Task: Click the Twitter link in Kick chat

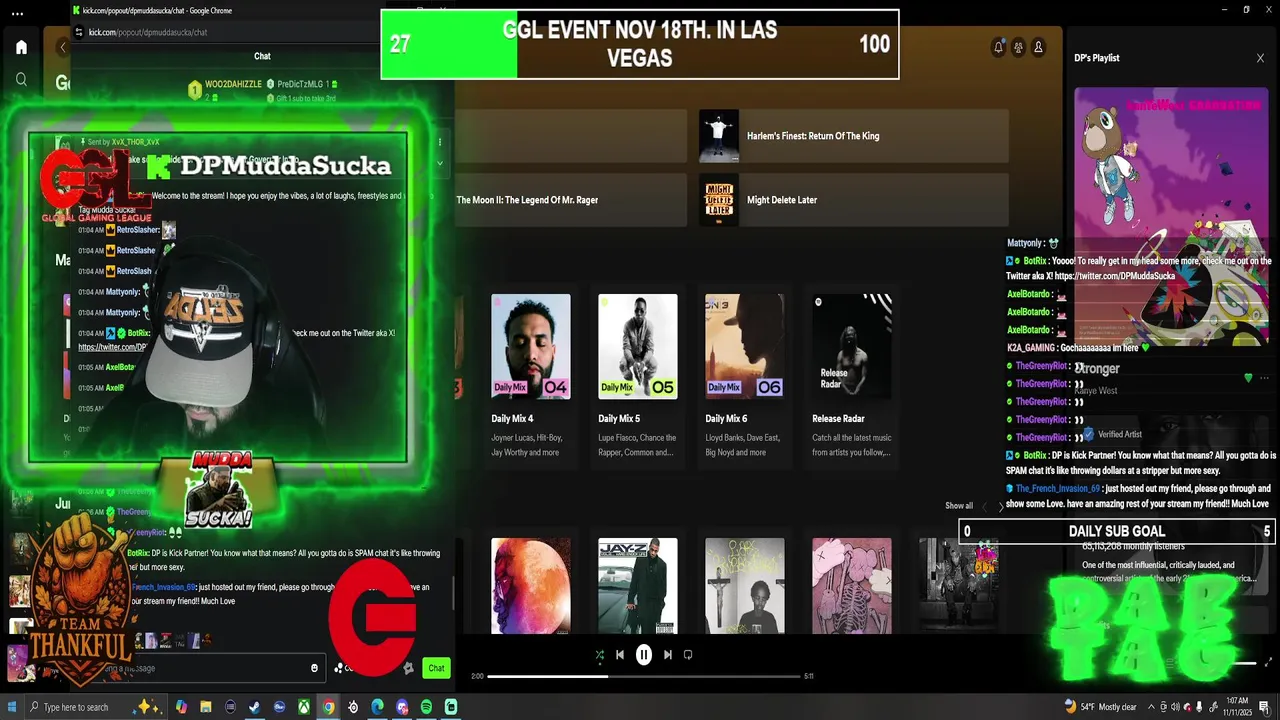Action: pyautogui.click(x=113, y=347)
